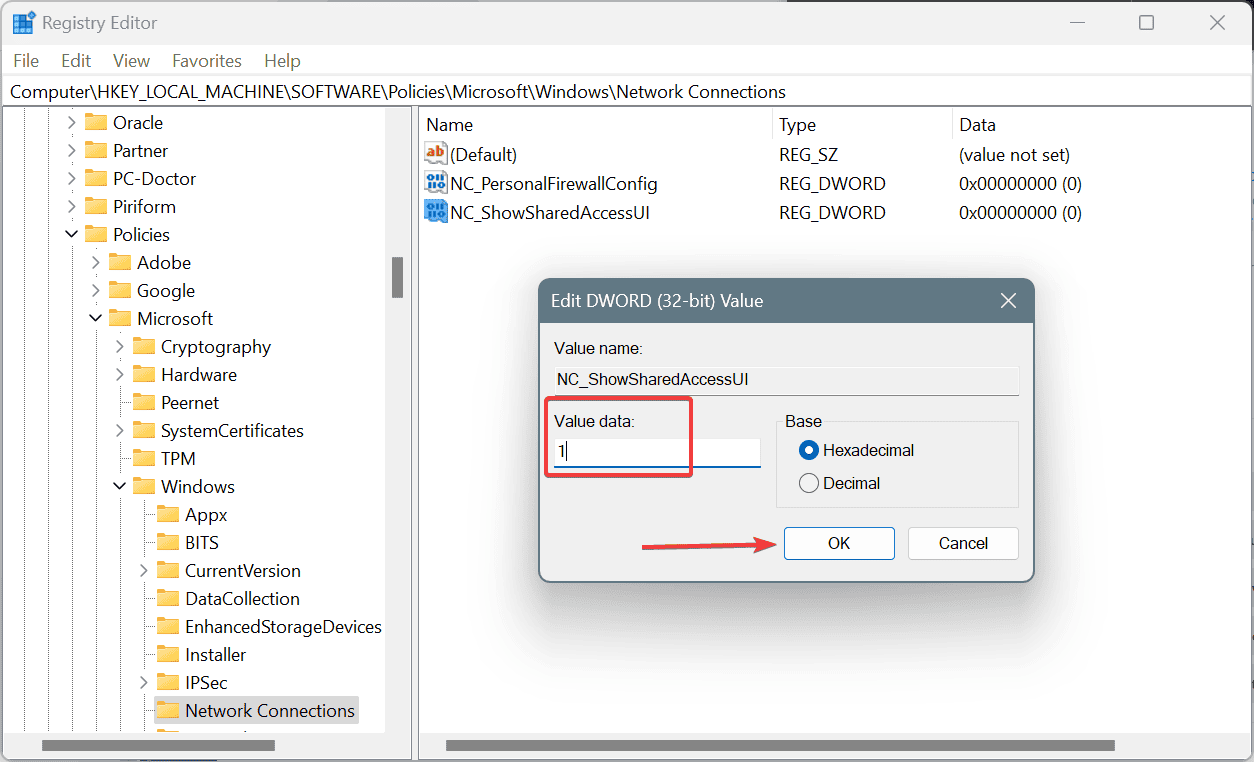This screenshot has height=762, width=1254.
Task: Expand the Partner registry key
Action: click(x=71, y=150)
